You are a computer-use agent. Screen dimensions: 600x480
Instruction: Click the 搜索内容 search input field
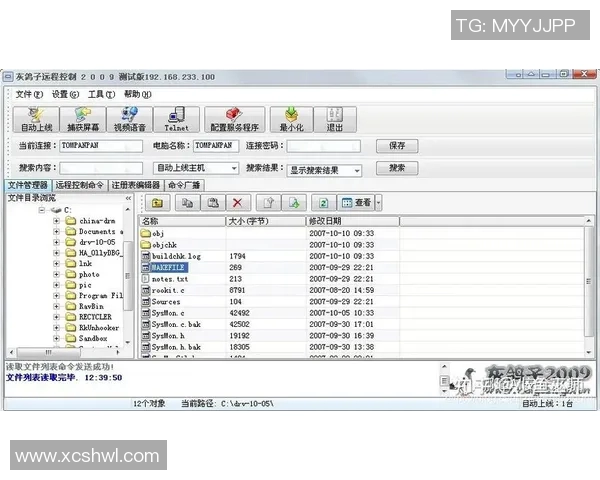(101, 168)
